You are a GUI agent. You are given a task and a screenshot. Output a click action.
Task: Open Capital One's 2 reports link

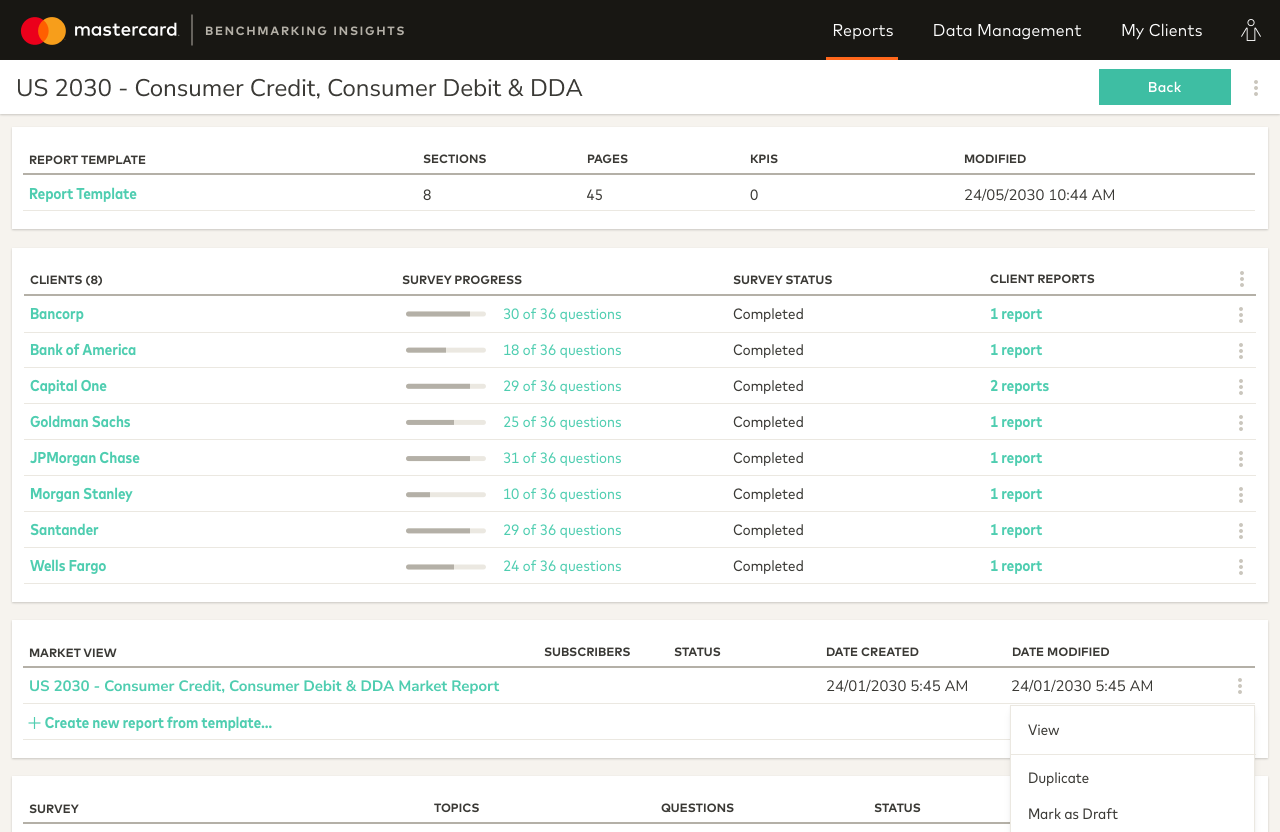tap(1019, 386)
